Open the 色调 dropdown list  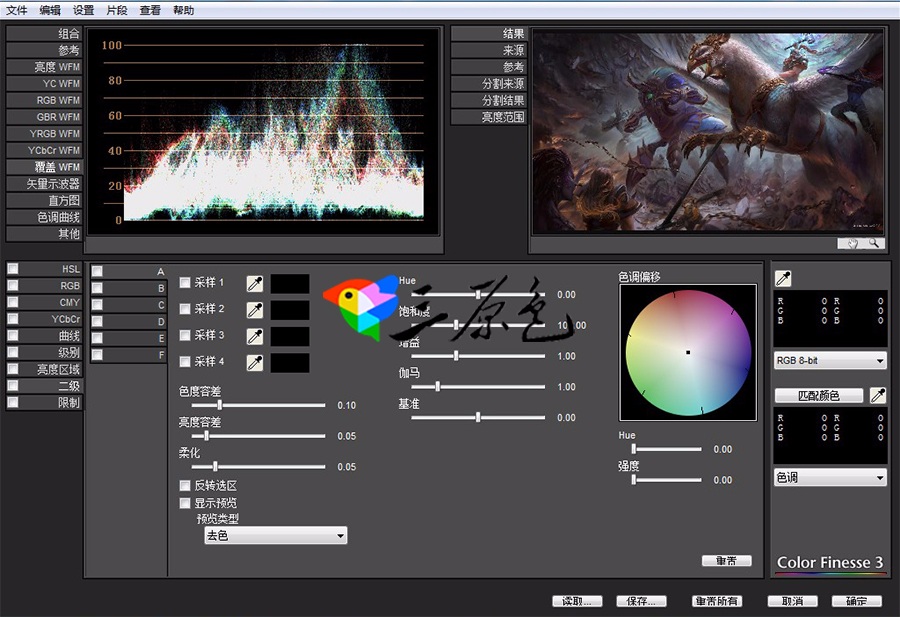click(831, 478)
